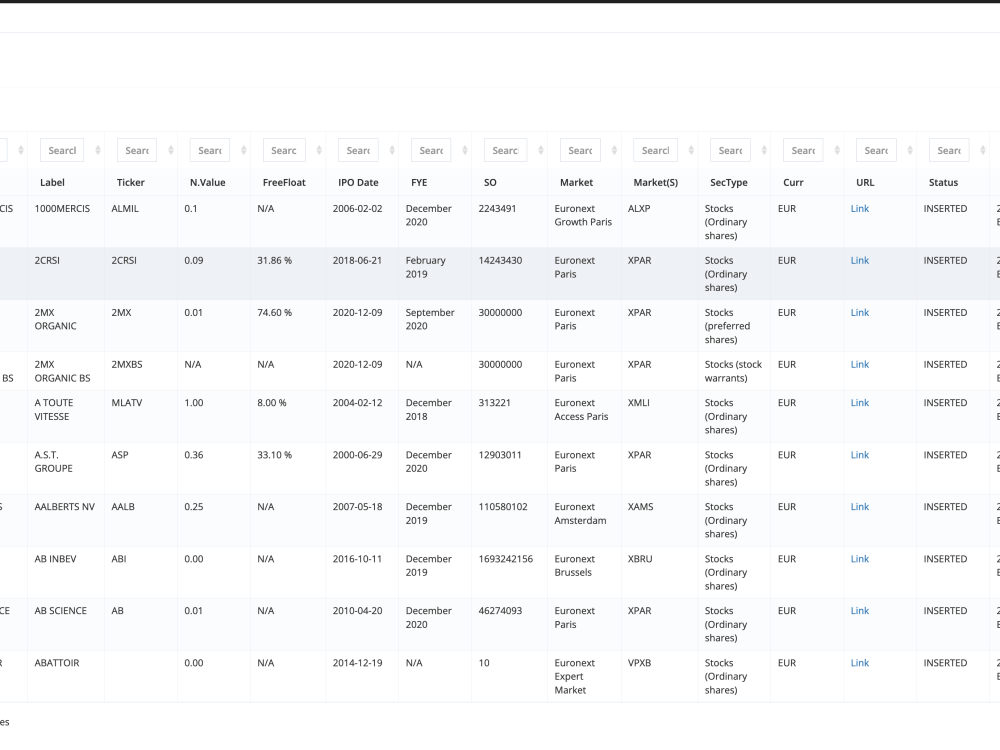Focus the IPO Date search field
Viewport: 1000px width, 750px height.
pyautogui.click(x=358, y=151)
